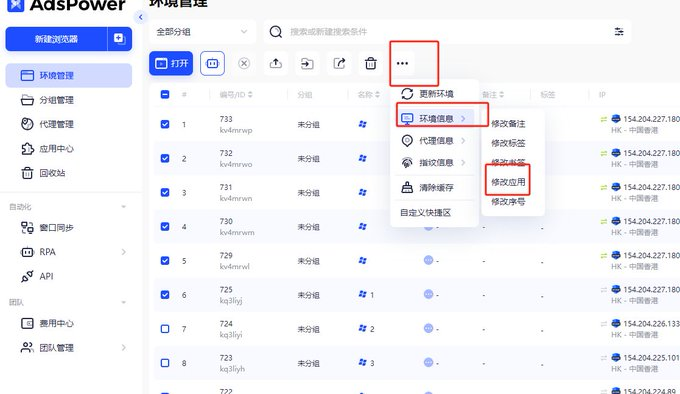Screen dimensions: 680x394
Task: Click the ID text kq3liyj
Action: (x=231, y=300)
